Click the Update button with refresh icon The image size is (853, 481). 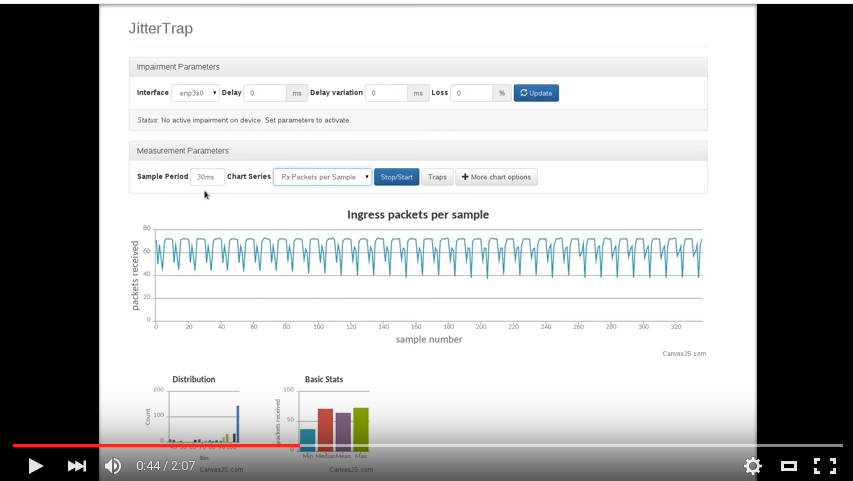[536, 93]
